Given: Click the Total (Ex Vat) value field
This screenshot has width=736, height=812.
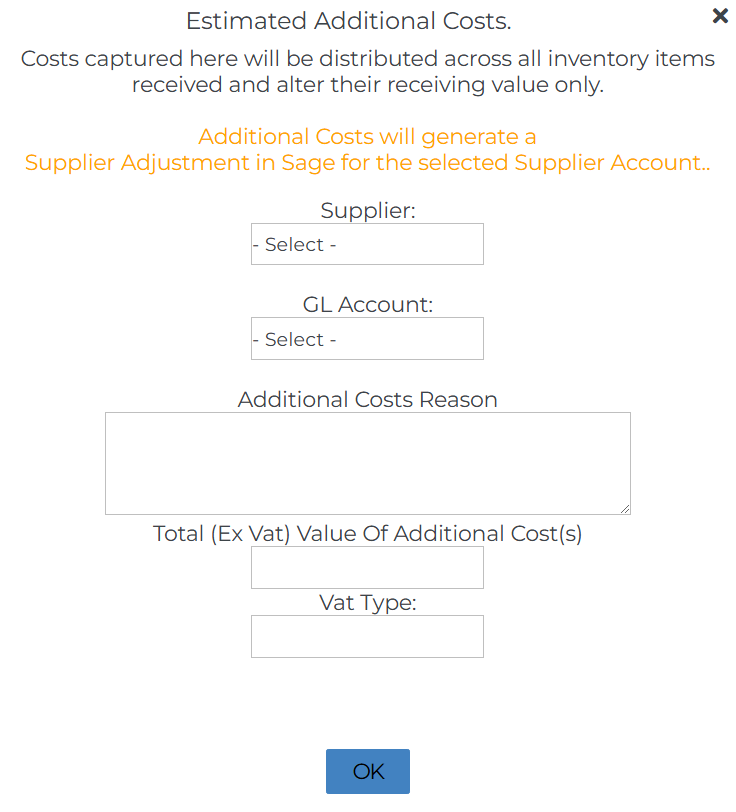Looking at the screenshot, I should [367, 568].
